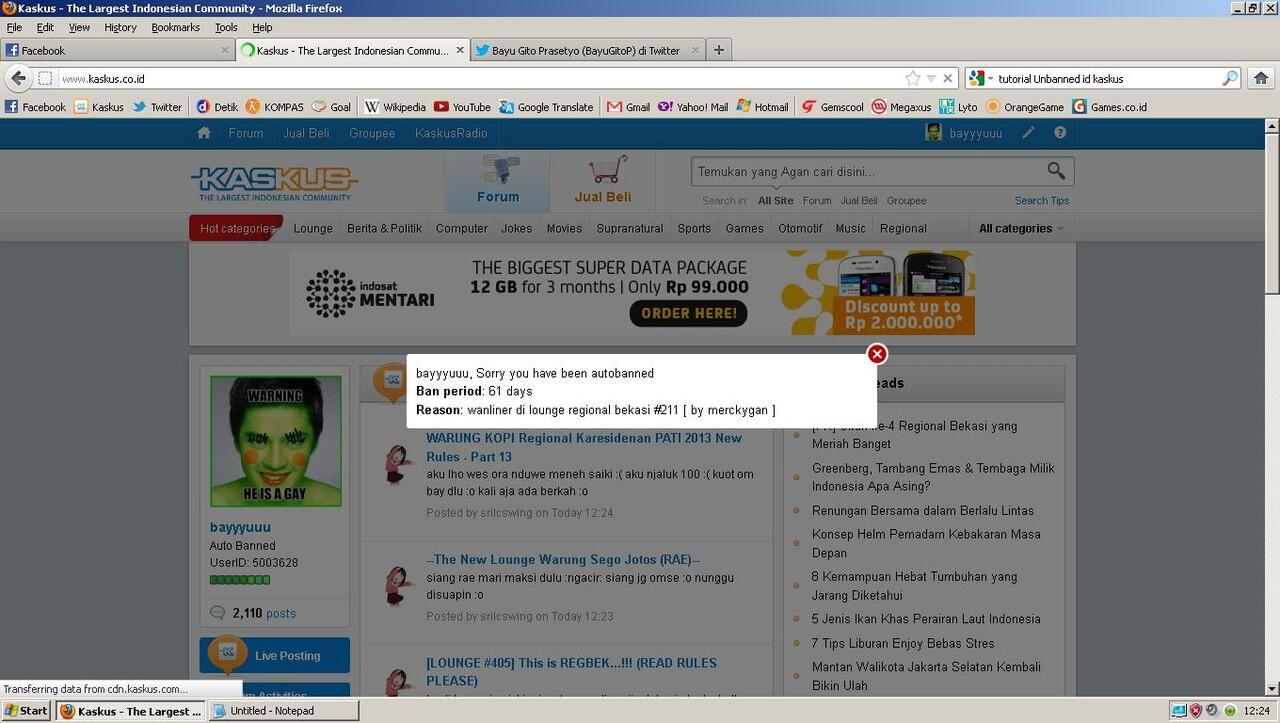Click bayyyuuu profile avatar image

coord(275,441)
